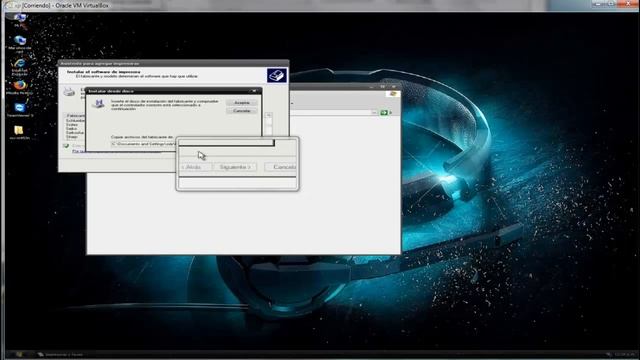The height and width of the screenshot is (360, 640).
Task: Open the yellow folder desktop icon
Action: [x=19, y=132]
